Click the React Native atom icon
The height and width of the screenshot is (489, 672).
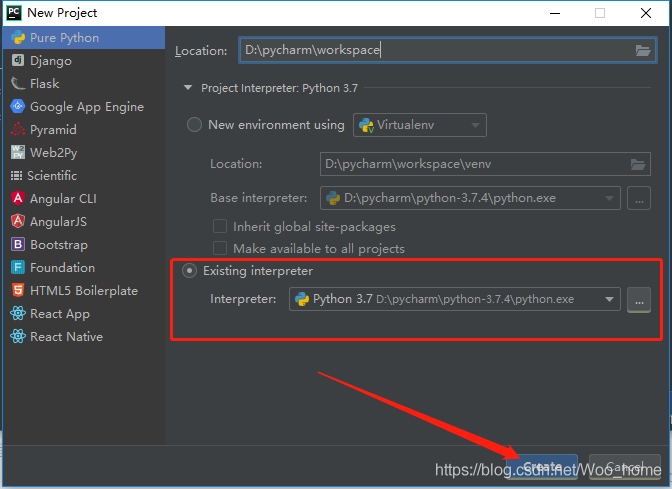(18, 336)
